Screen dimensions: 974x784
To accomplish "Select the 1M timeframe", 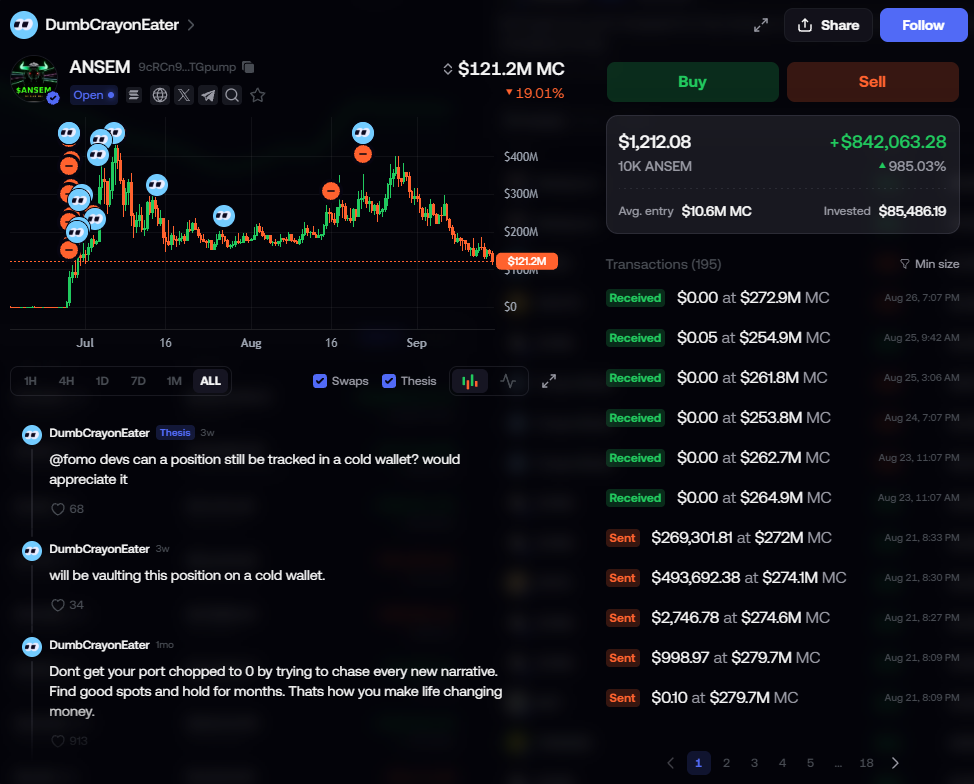I will coord(174,381).
